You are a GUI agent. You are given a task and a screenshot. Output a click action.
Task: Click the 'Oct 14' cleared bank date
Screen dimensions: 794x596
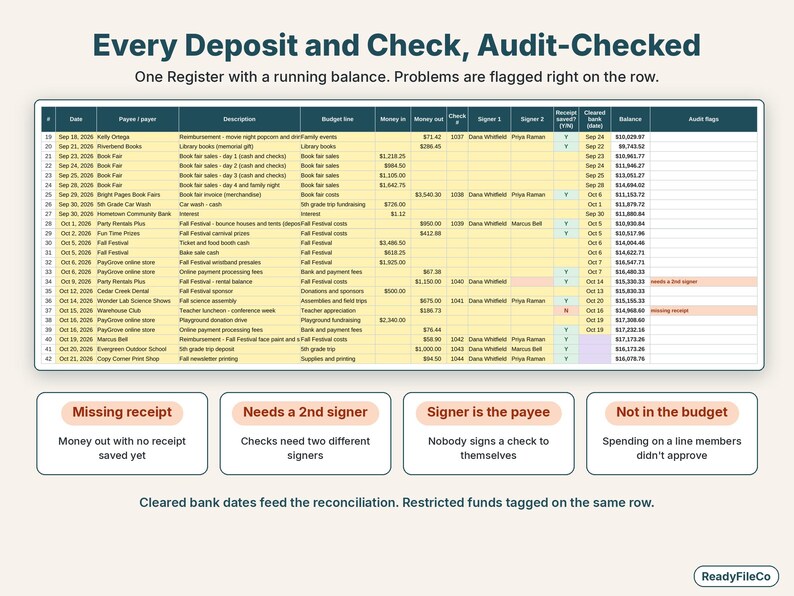(x=594, y=282)
